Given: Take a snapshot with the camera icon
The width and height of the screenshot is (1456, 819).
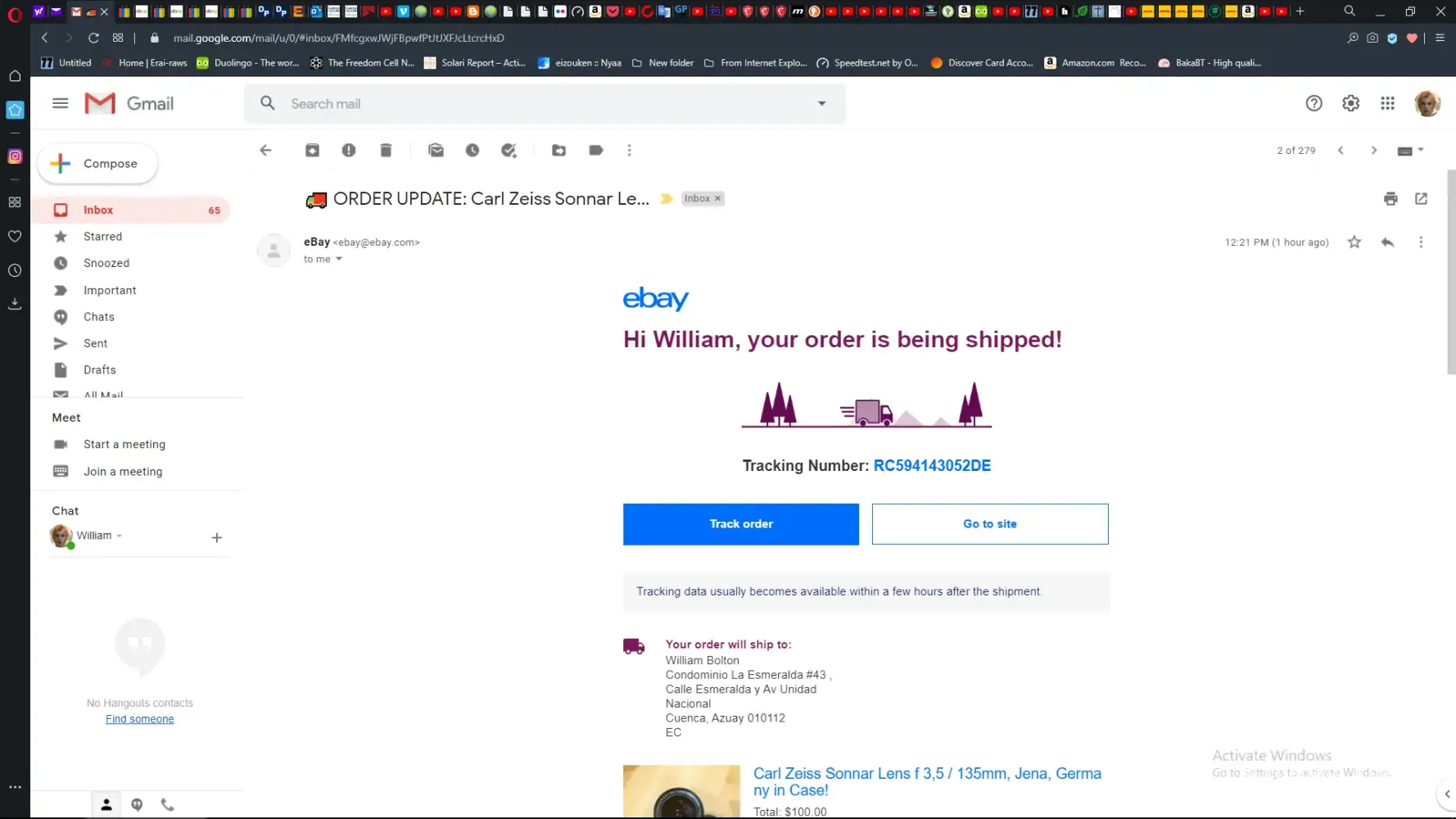Looking at the screenshot, I should pos(1372,38).
